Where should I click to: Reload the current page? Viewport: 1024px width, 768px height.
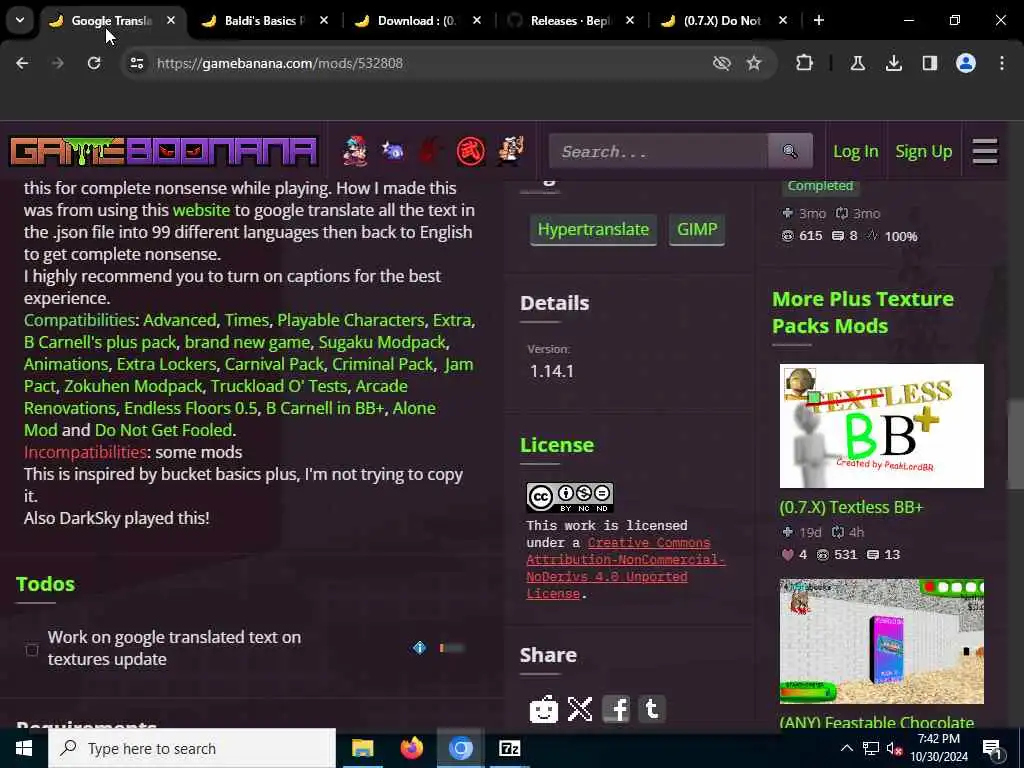94,63
